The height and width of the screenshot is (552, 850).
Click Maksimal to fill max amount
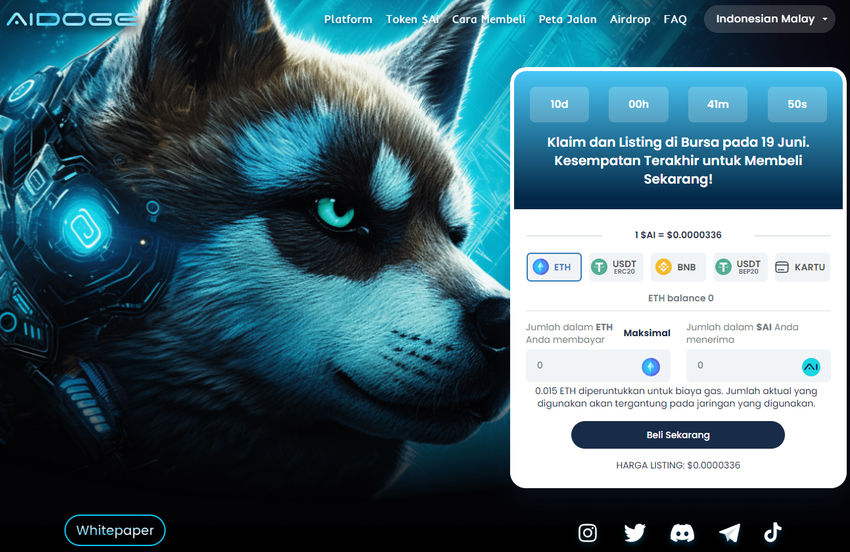[647, 333]
